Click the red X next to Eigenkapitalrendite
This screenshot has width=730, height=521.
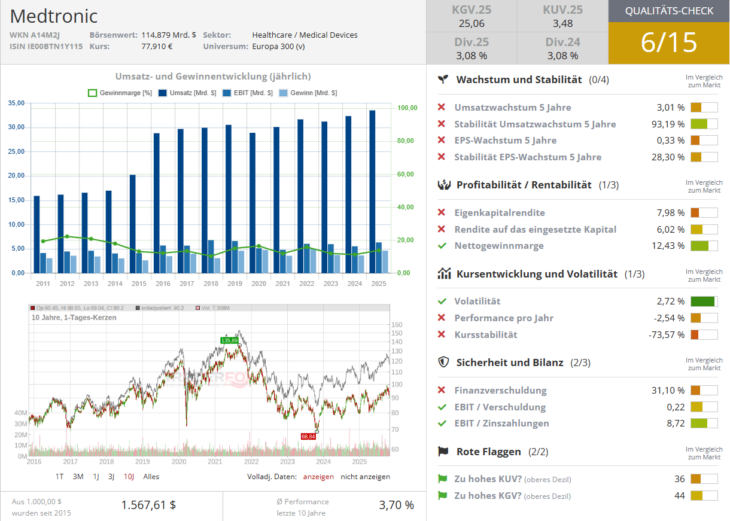pos(442,212)
